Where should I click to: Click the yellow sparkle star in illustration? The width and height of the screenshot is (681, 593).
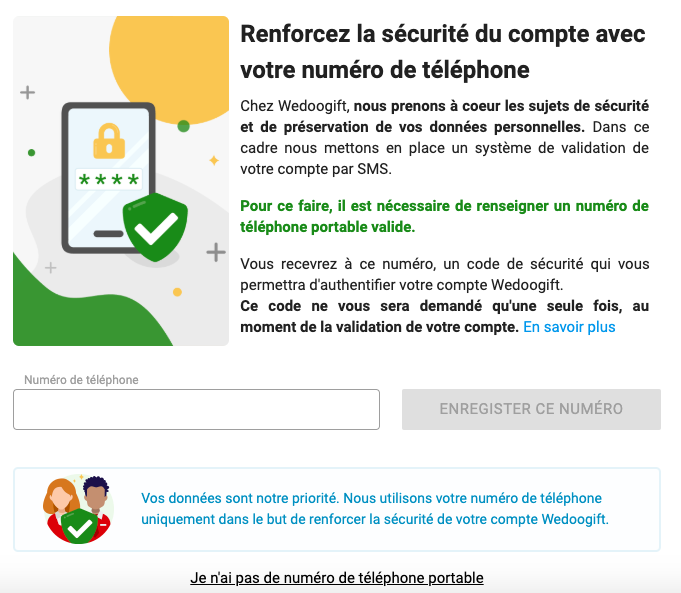click(214, 160)
